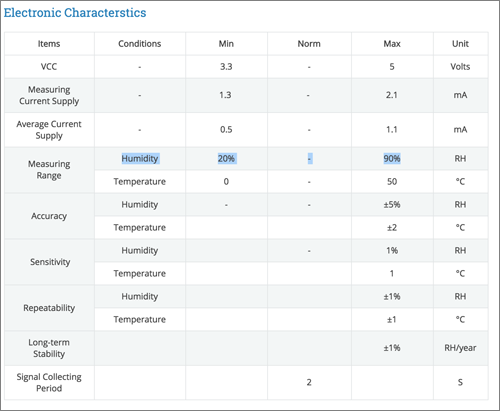Select the Repeatability row label

[49, 308]
